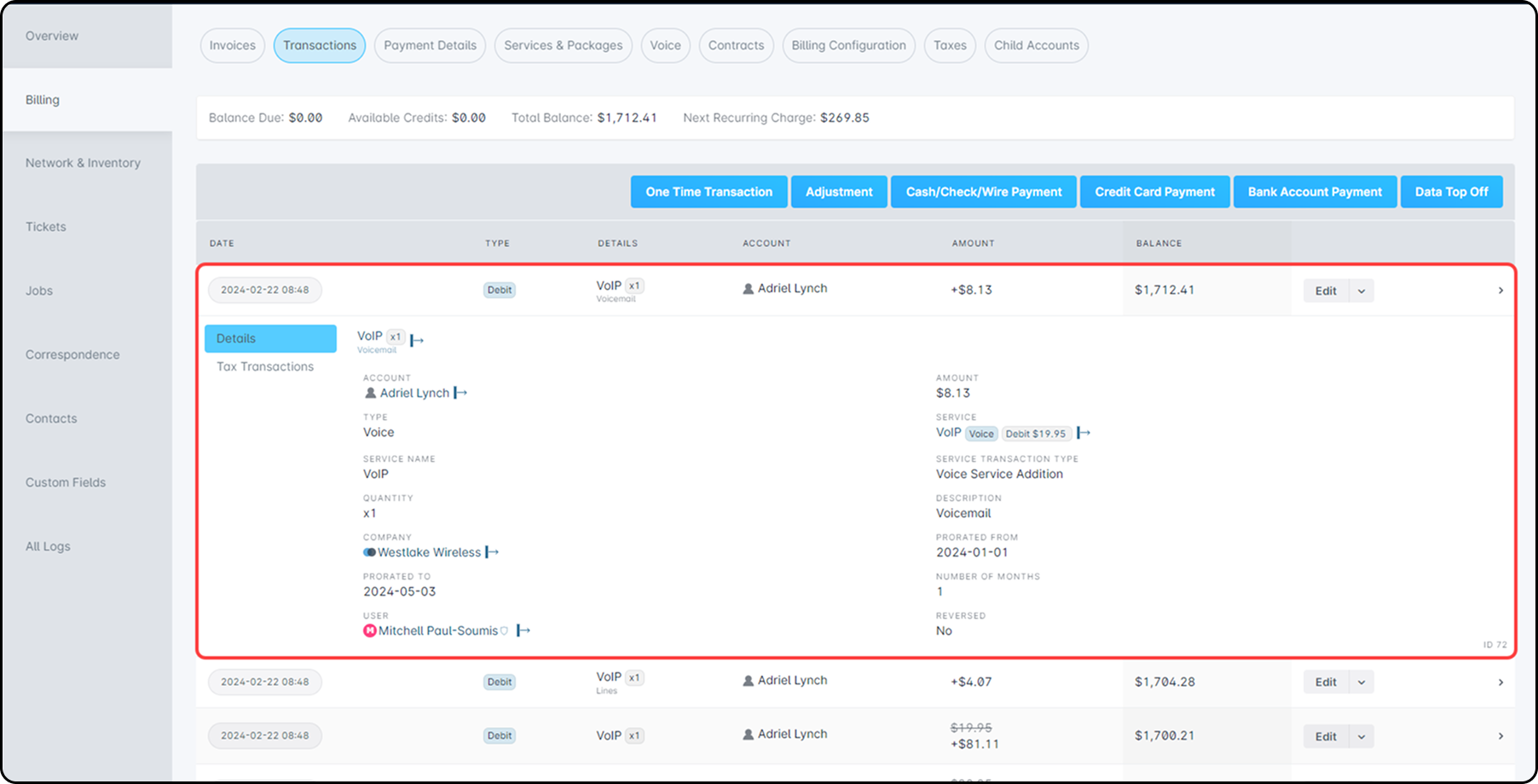Switch to the Contracts tab
Image resolution: width=1538 pixels, height=784 pixels.
(x=737, y=45)
